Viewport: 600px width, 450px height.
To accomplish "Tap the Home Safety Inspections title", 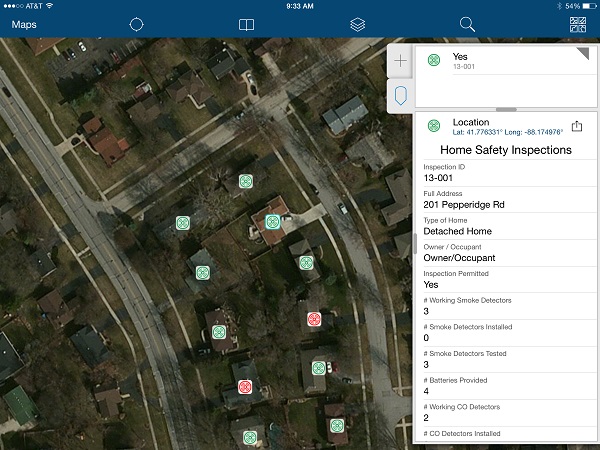I will pyautogui.click(x=506, y=150).
